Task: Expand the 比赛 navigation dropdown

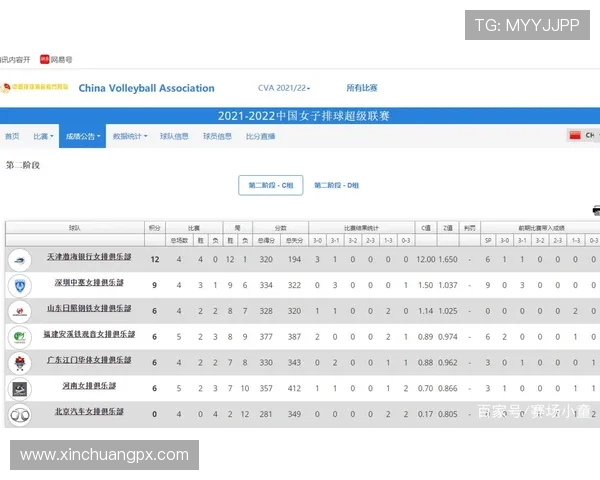Action: (43, 136)
